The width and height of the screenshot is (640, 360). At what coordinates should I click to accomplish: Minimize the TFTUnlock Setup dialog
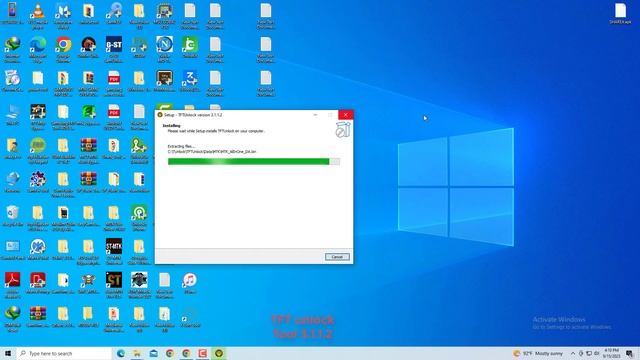315,115
